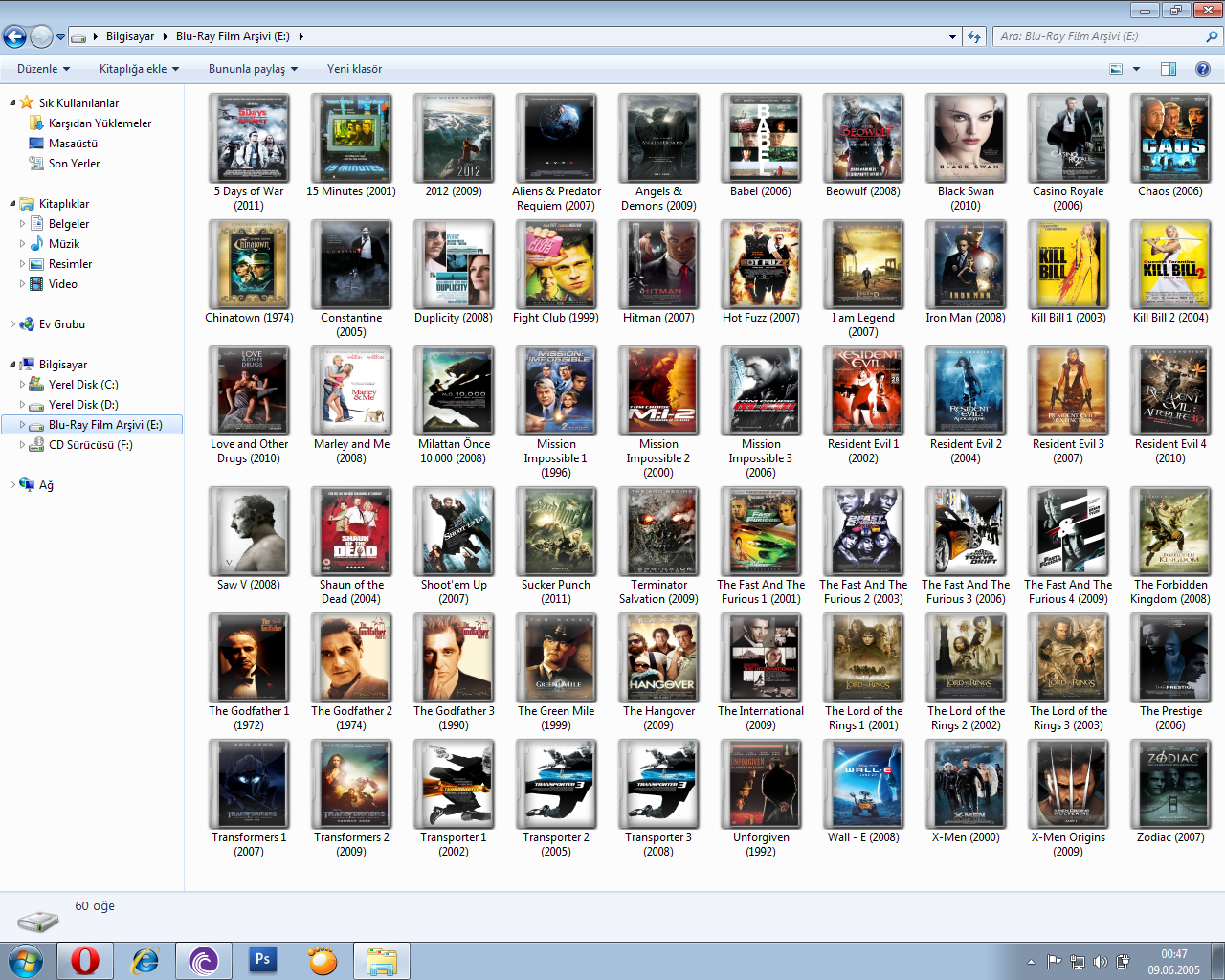Click the Back navigation arrow
The width and height of the screenshot is (1225, 980).
point(14,36)
